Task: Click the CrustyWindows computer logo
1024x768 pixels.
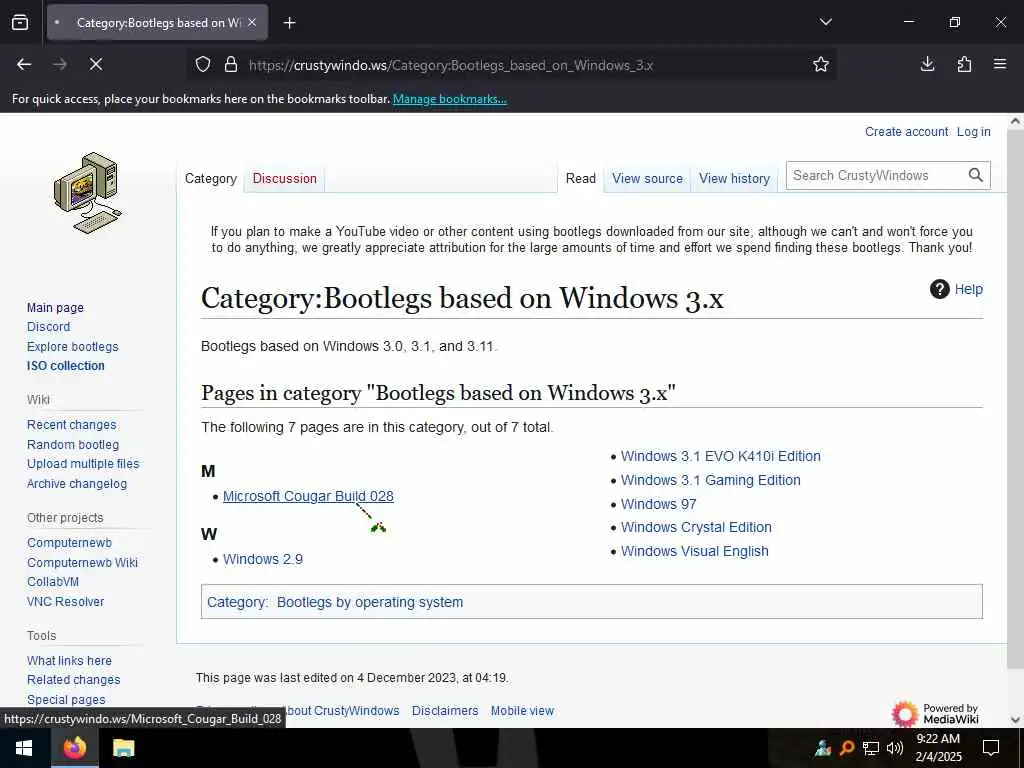Action: (x=88, y=193)
